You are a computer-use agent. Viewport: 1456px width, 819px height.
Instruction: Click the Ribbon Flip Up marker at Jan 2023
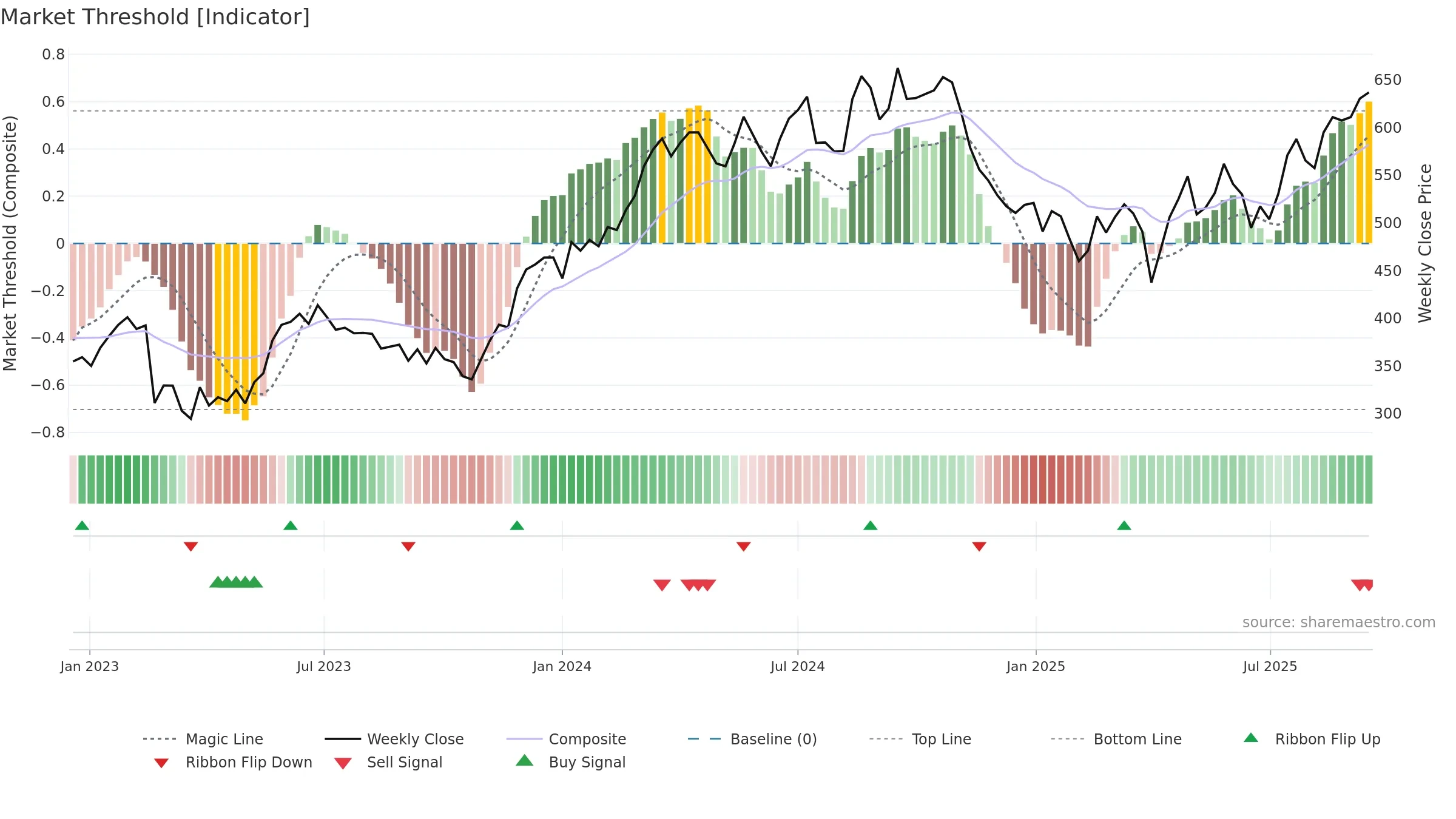pos(83,525)
